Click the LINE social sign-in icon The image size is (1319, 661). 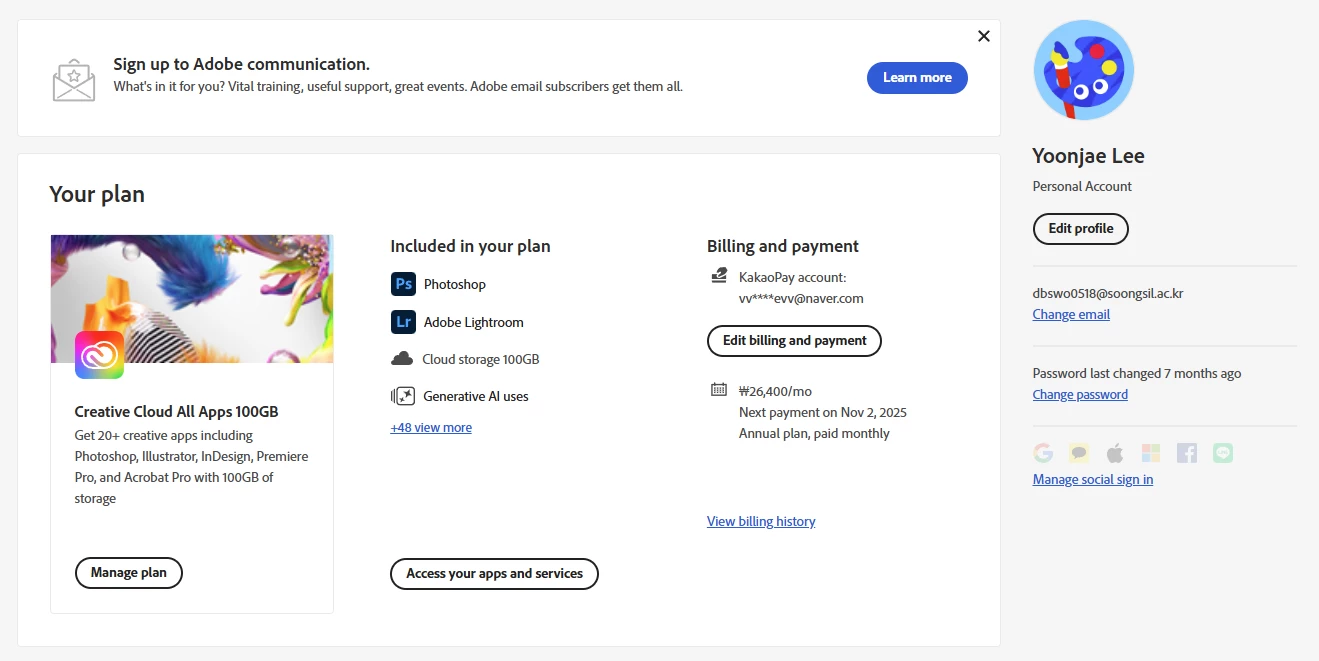point(1223,453)
